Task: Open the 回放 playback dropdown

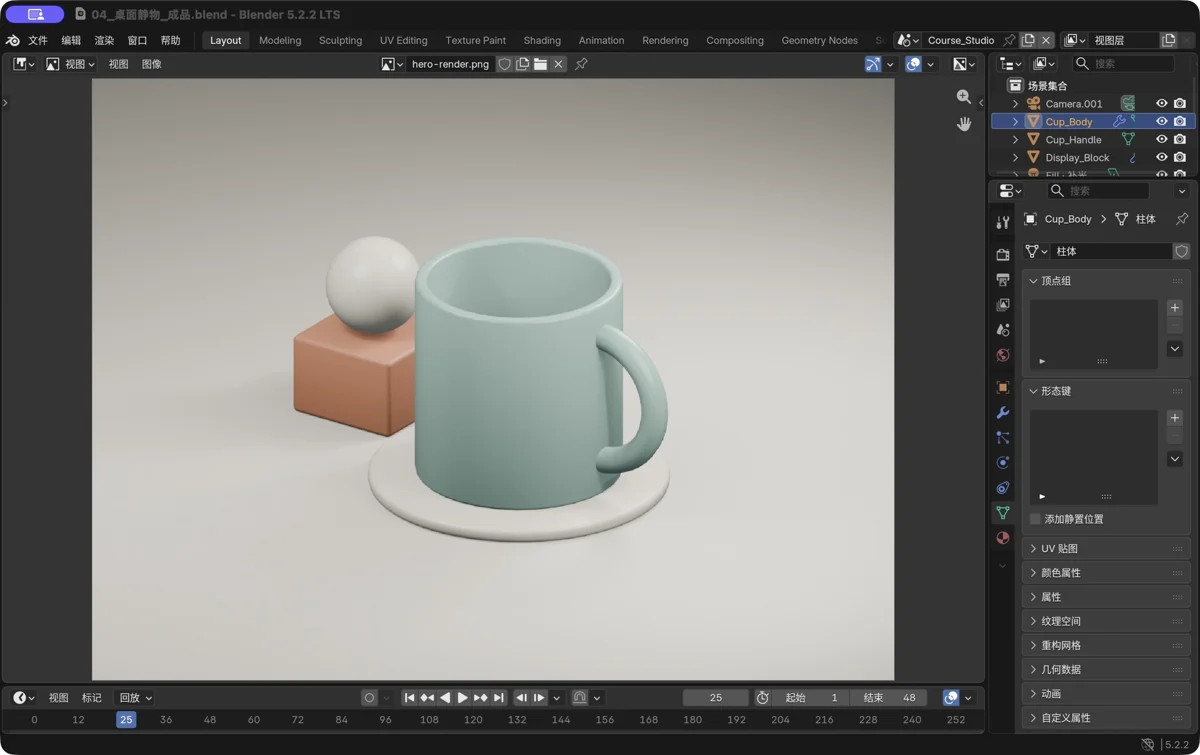Action: click(135, 698)
